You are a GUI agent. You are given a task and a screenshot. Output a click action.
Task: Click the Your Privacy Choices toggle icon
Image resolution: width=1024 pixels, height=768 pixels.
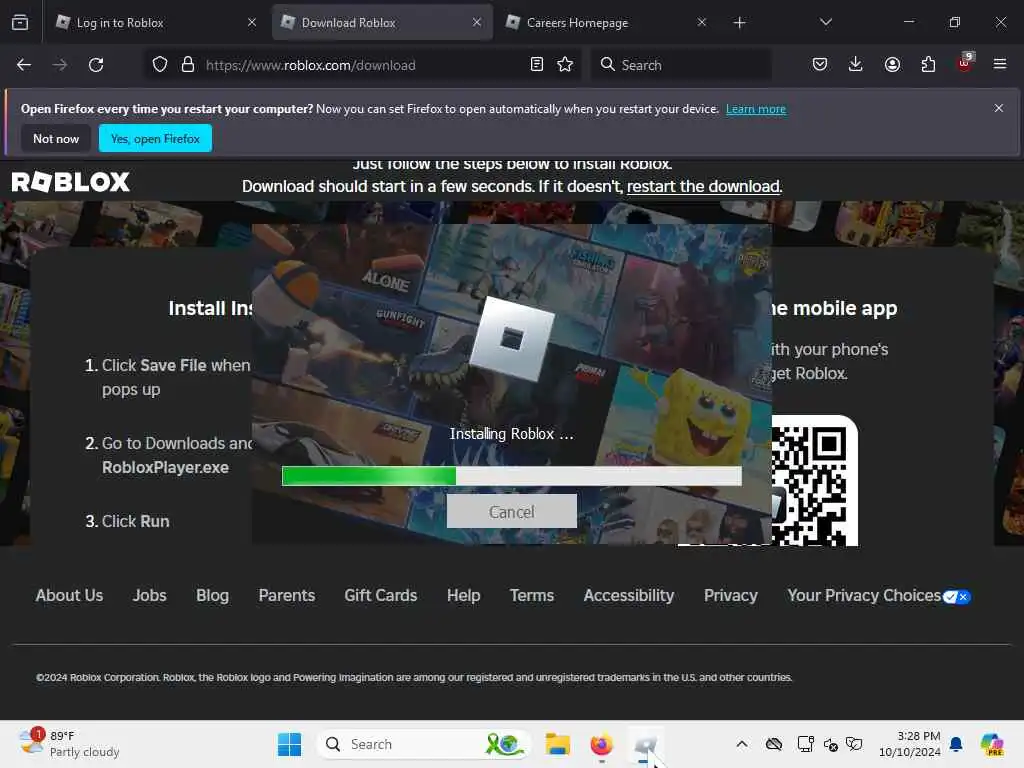957,597
